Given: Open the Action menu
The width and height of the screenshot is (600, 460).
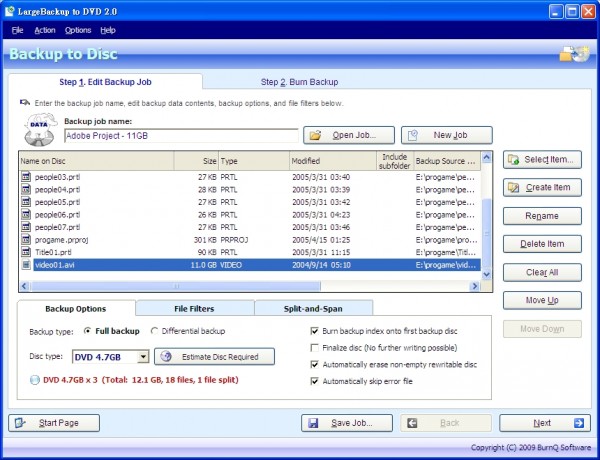Looking at the screenshot, I should (x=45, y=30).
